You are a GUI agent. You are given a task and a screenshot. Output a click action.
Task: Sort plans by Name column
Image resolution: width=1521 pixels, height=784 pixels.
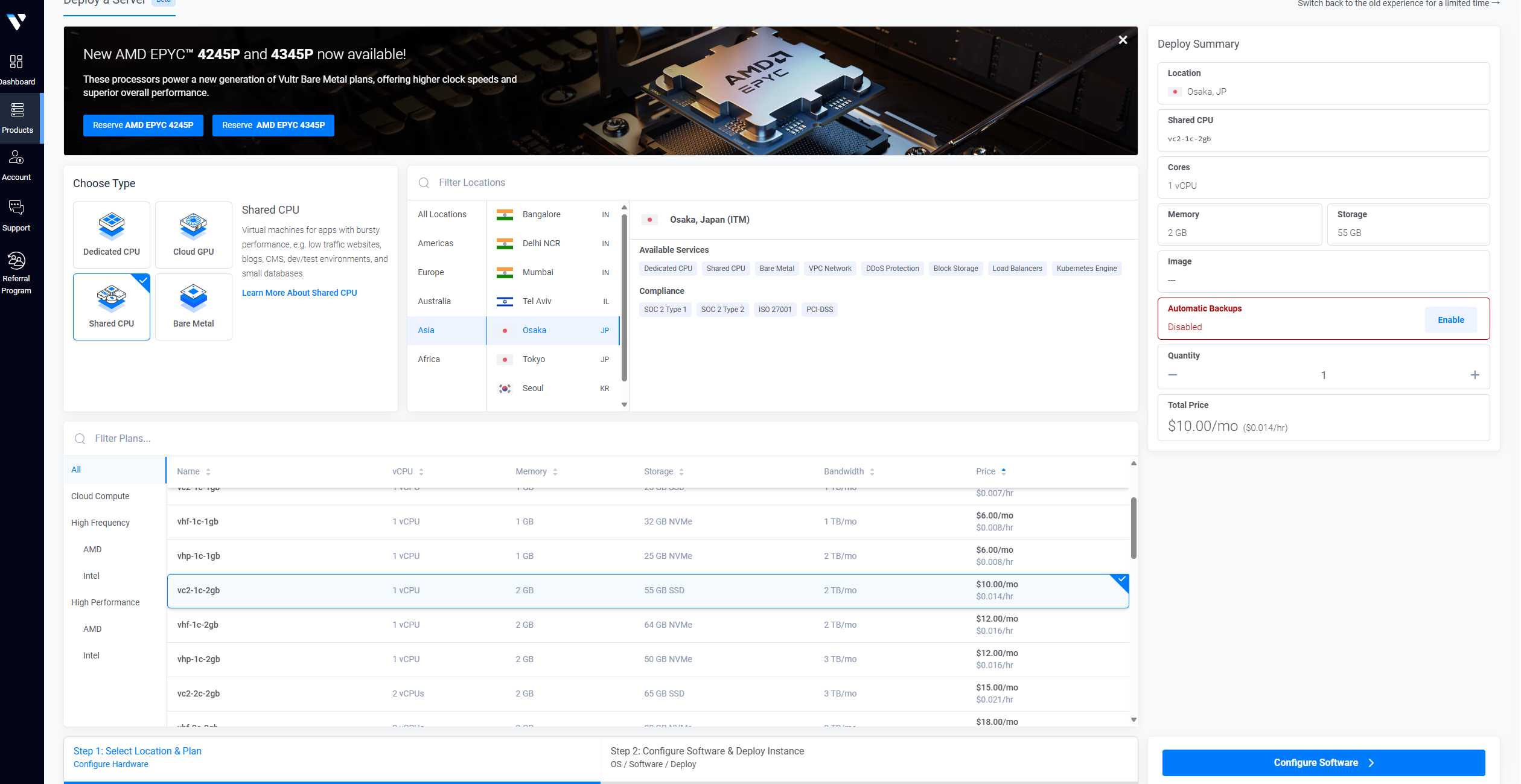pos(194,472)
